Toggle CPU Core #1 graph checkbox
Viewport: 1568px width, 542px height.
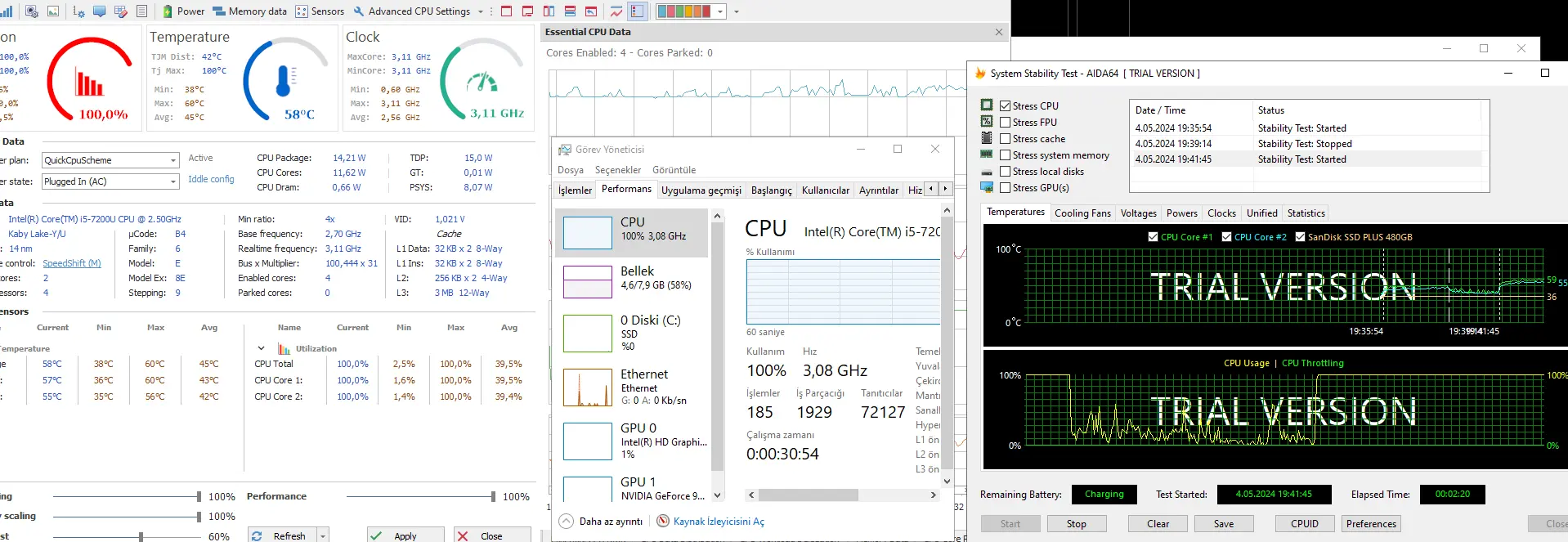click(1153, 236)
